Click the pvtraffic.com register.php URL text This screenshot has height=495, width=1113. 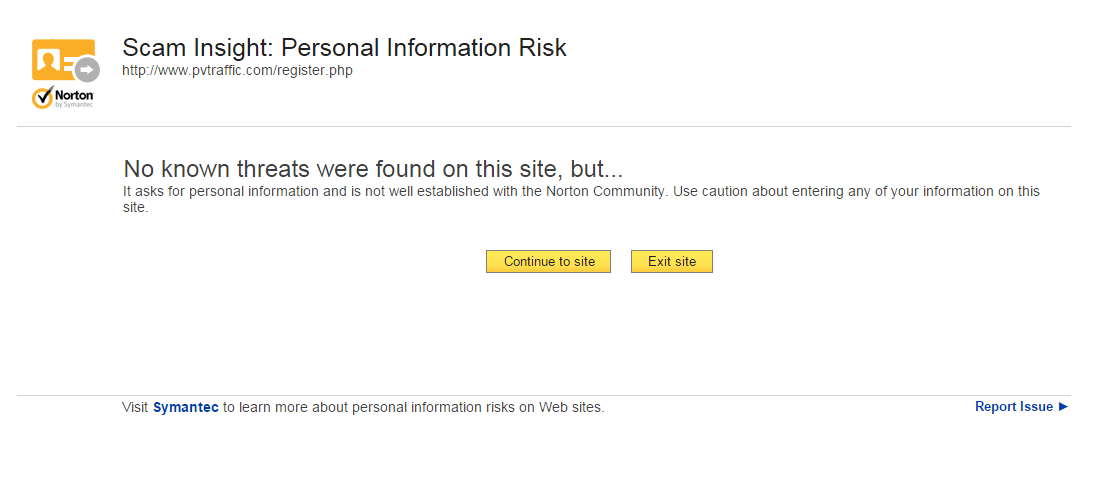237,71
